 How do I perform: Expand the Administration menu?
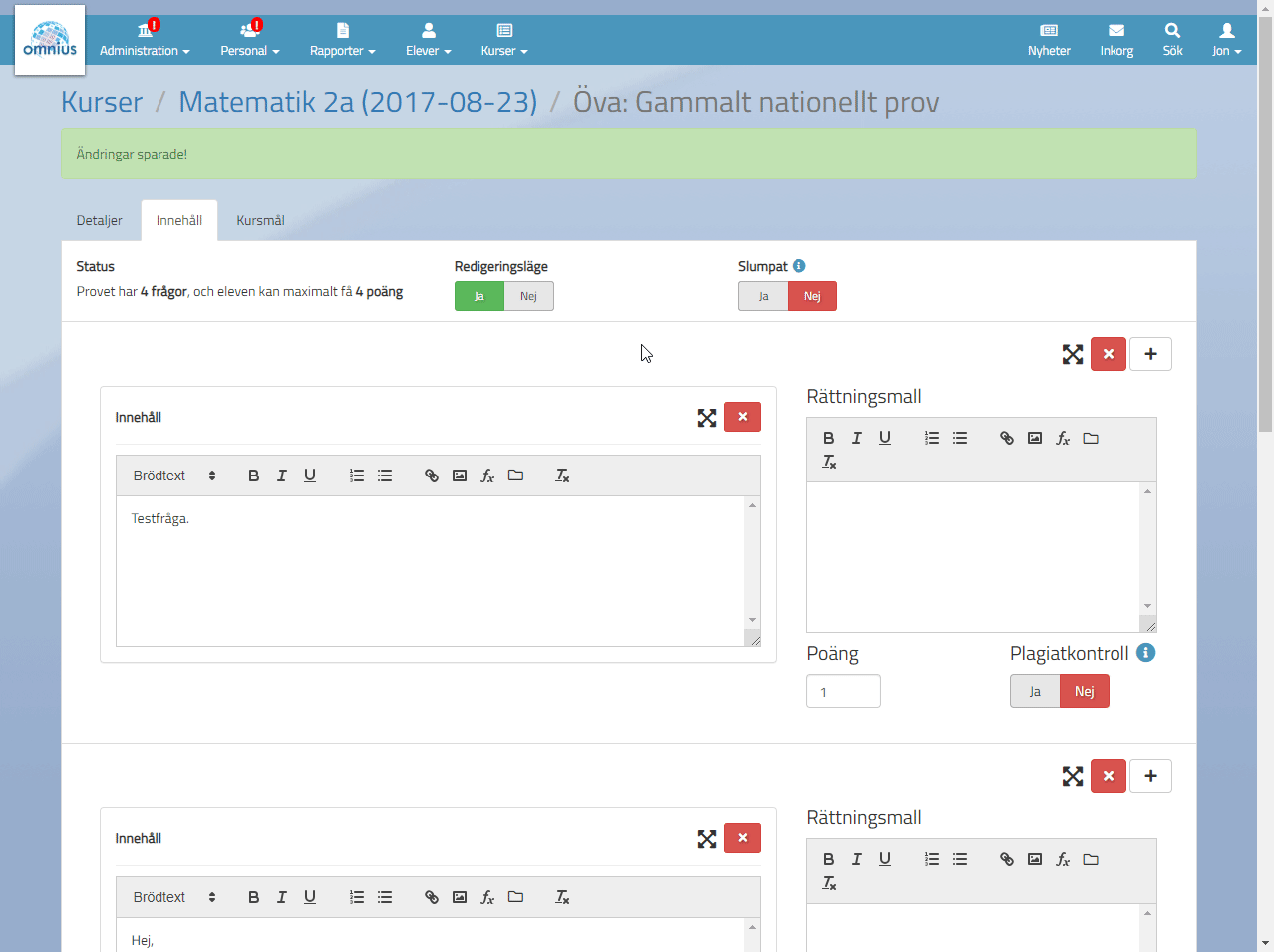145,39
